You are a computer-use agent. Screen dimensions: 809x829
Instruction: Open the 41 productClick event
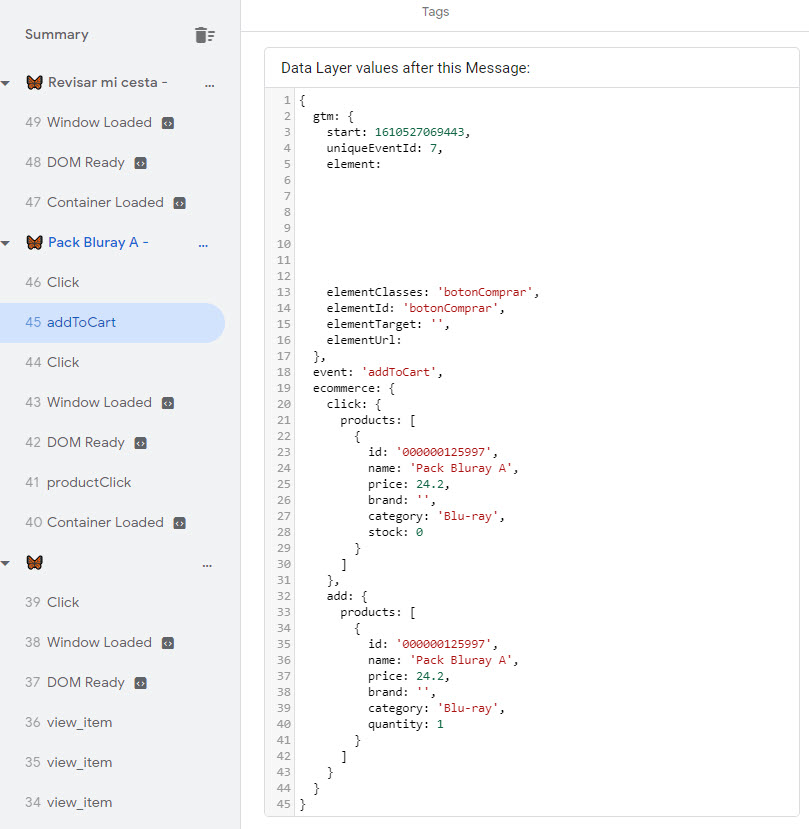pos(78,482)
